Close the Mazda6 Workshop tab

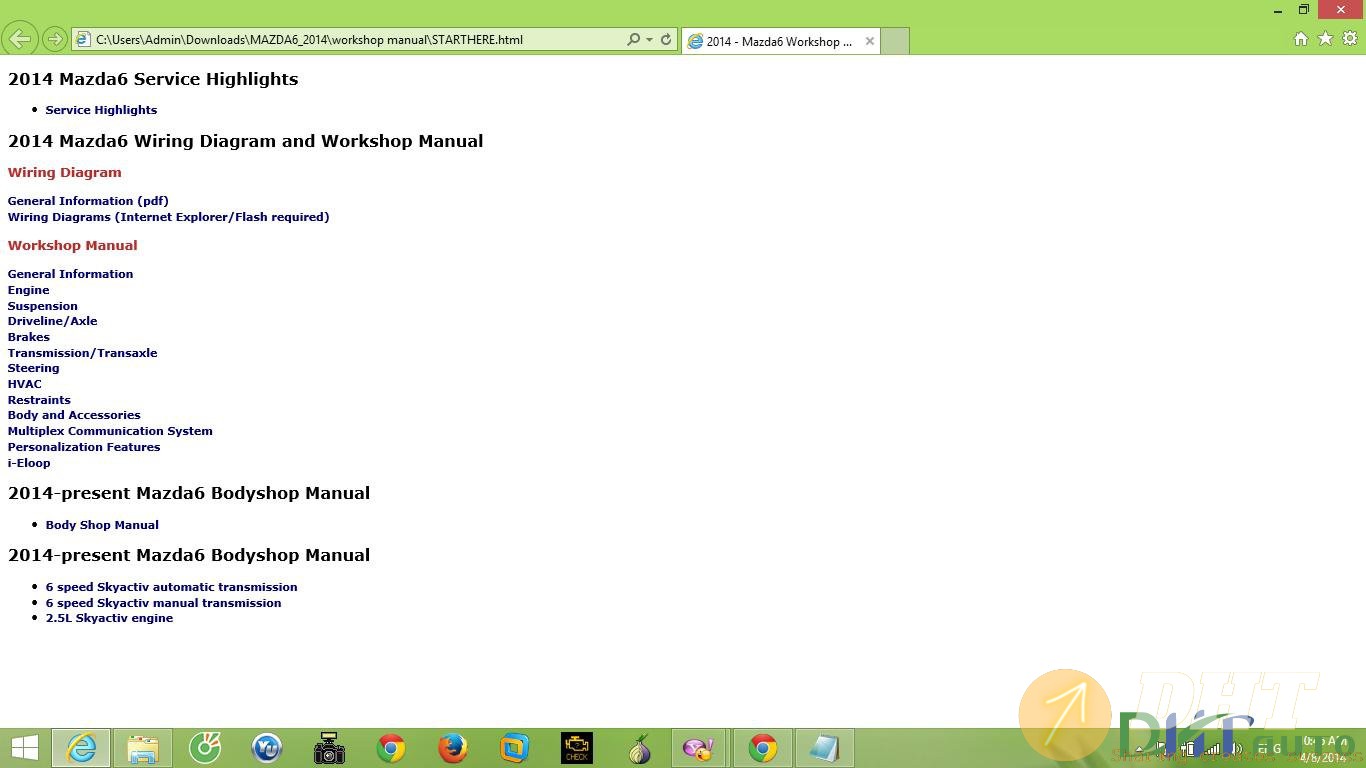[x=870, y=41]
